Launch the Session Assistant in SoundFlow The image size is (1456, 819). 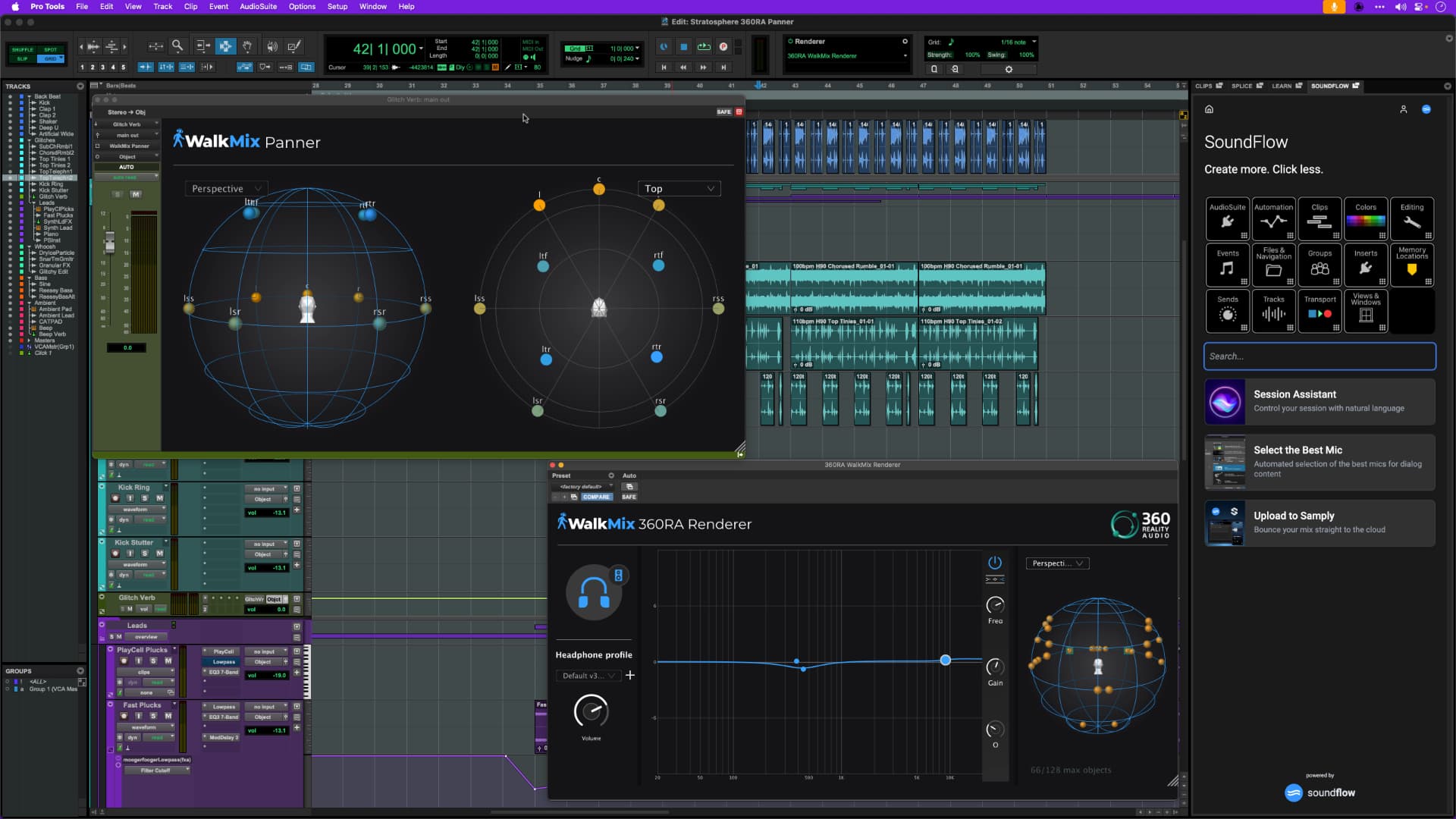[1319, 401]
